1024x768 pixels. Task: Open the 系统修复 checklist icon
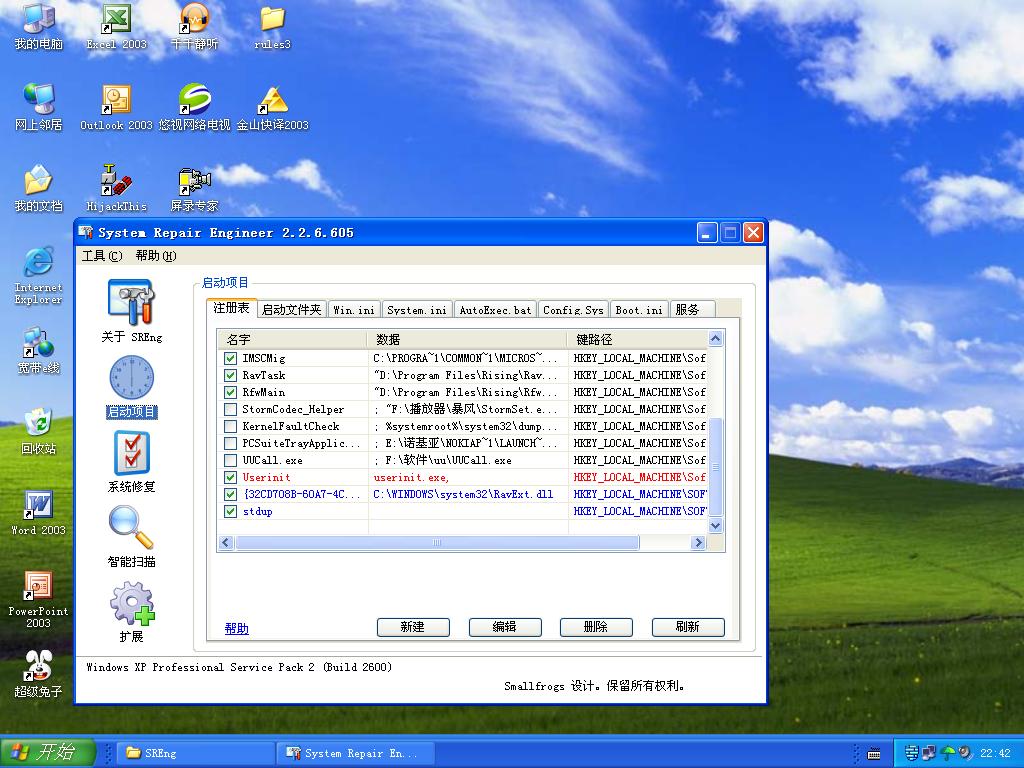pos(131,454)
